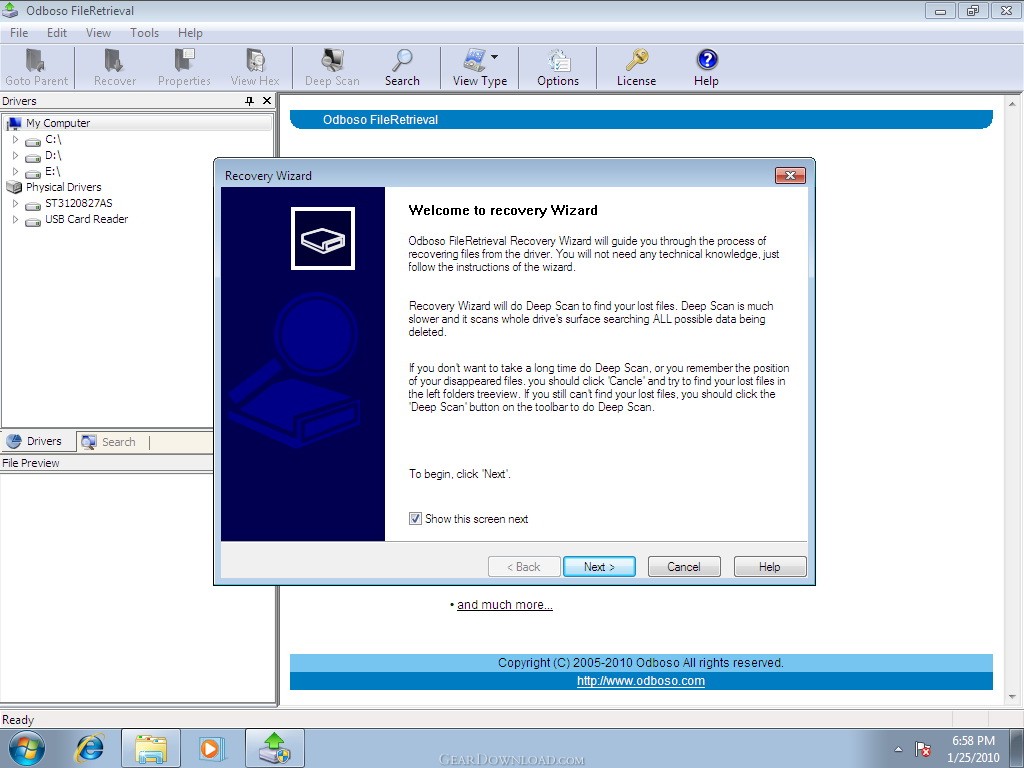This screenshot has height=768, width=1024.
Task: Open the Edit menu
Action: click(x=57, y=33)
